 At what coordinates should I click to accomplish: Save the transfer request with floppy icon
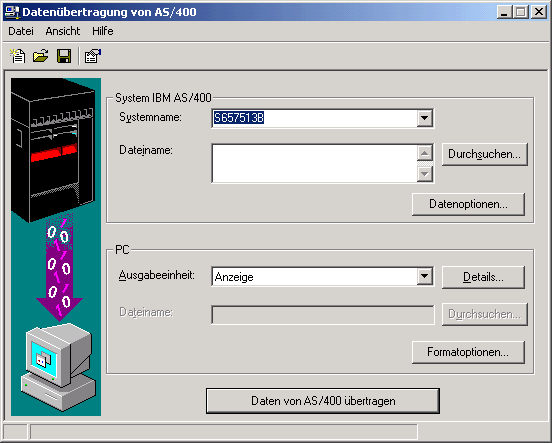(64, 56)
